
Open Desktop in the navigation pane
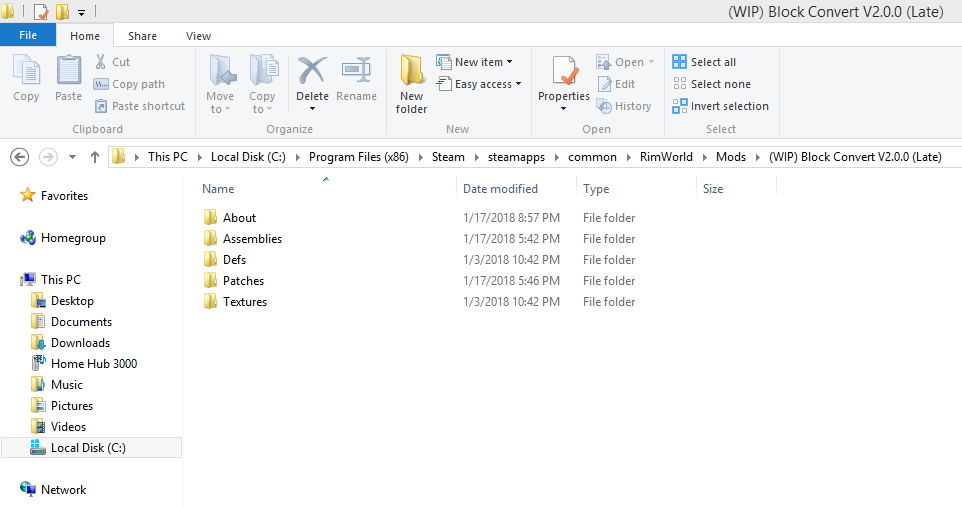[x=72, y=301]
